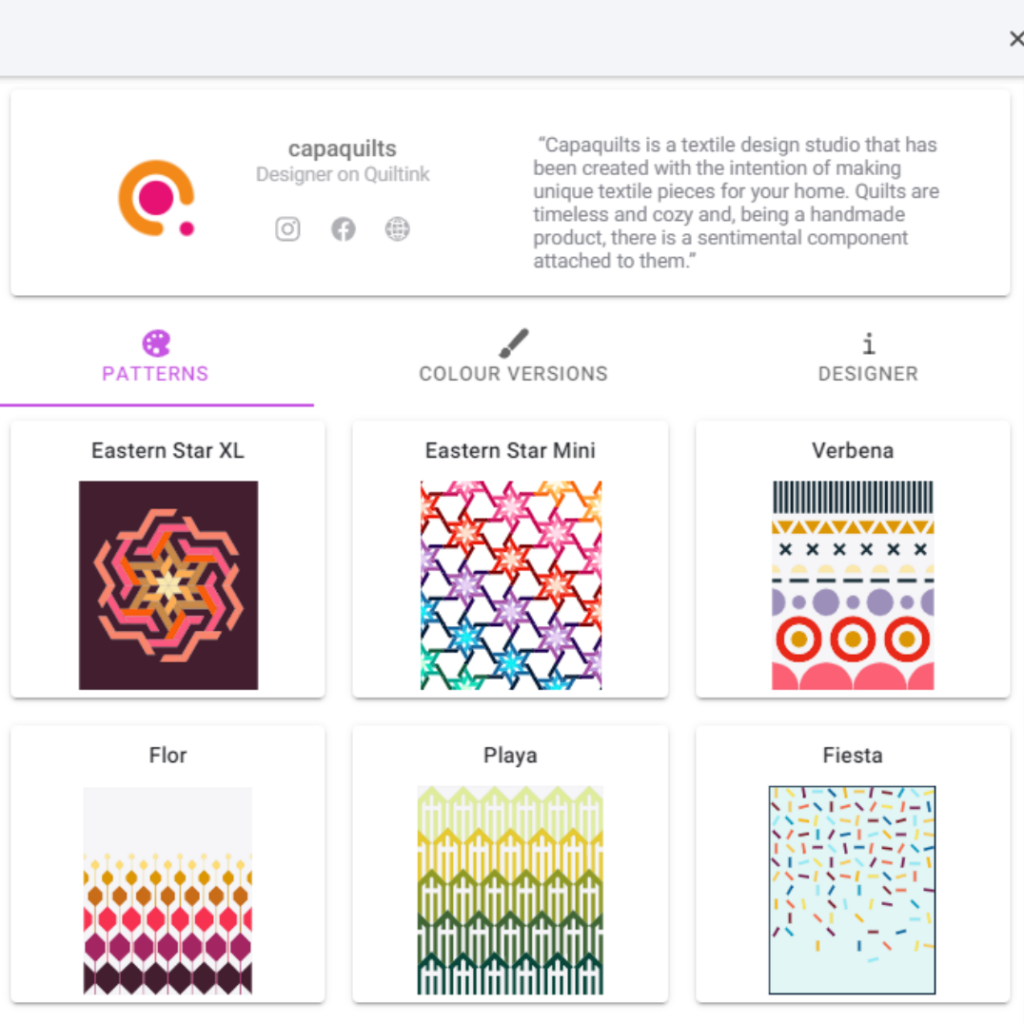This screenshot has height=1024, width=1024.
Task: Click the palette icon above Patterns
Action: click(156, 344)
